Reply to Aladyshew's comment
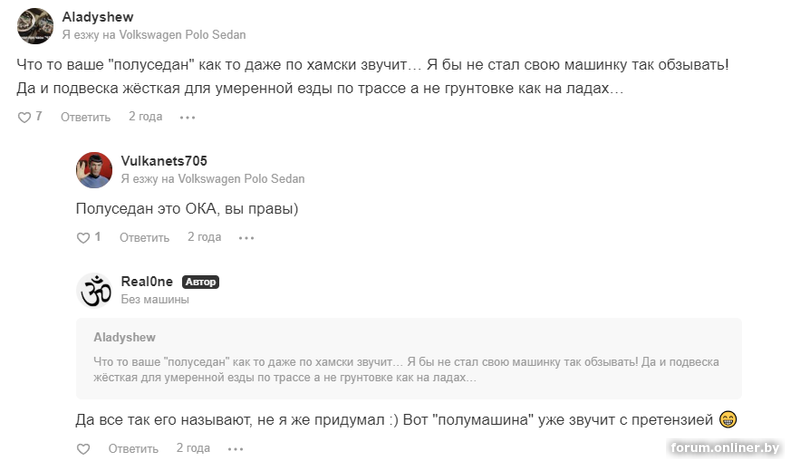Screen dimensions: 800x469 tap(85, 117)
